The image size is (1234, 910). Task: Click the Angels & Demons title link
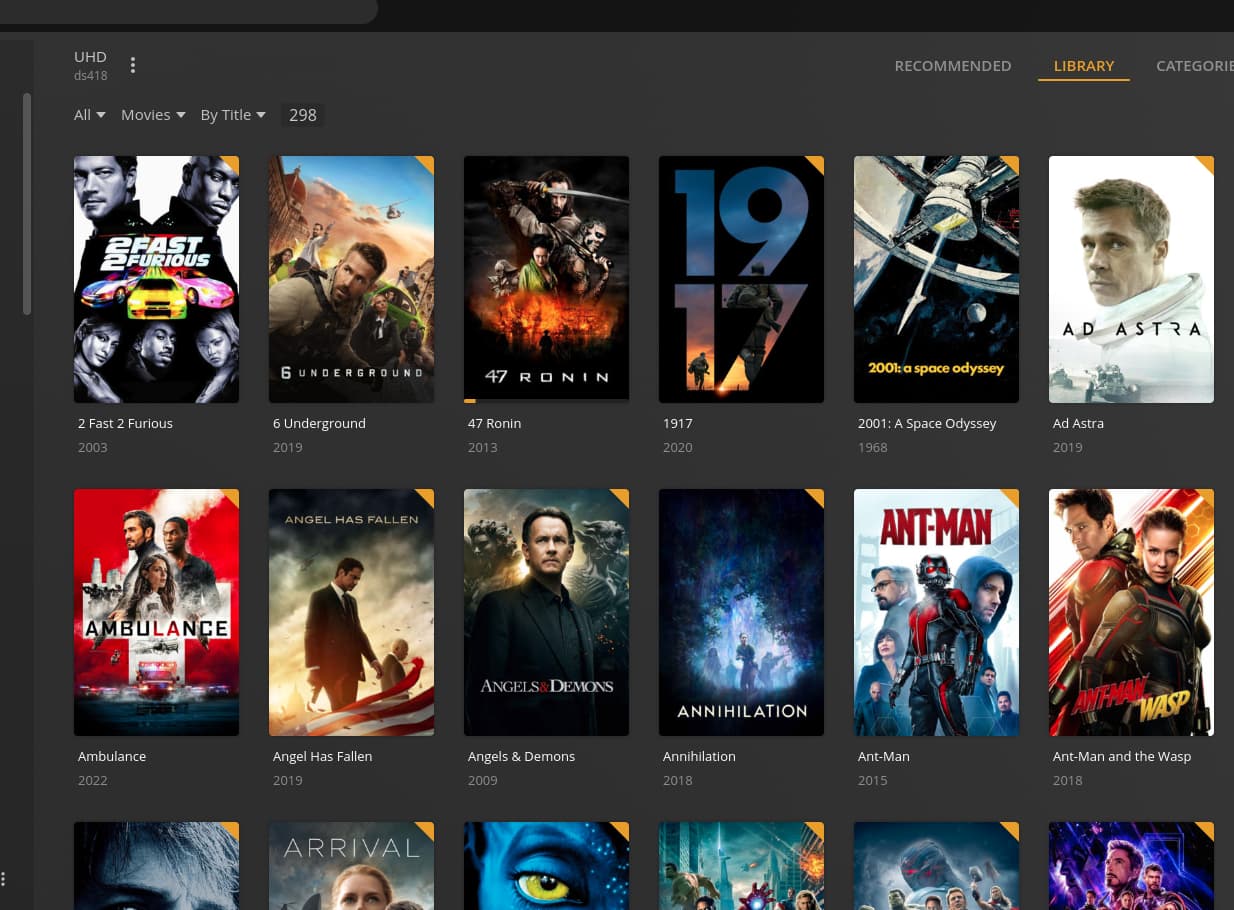pyautogui.click(x=521, y=756)
